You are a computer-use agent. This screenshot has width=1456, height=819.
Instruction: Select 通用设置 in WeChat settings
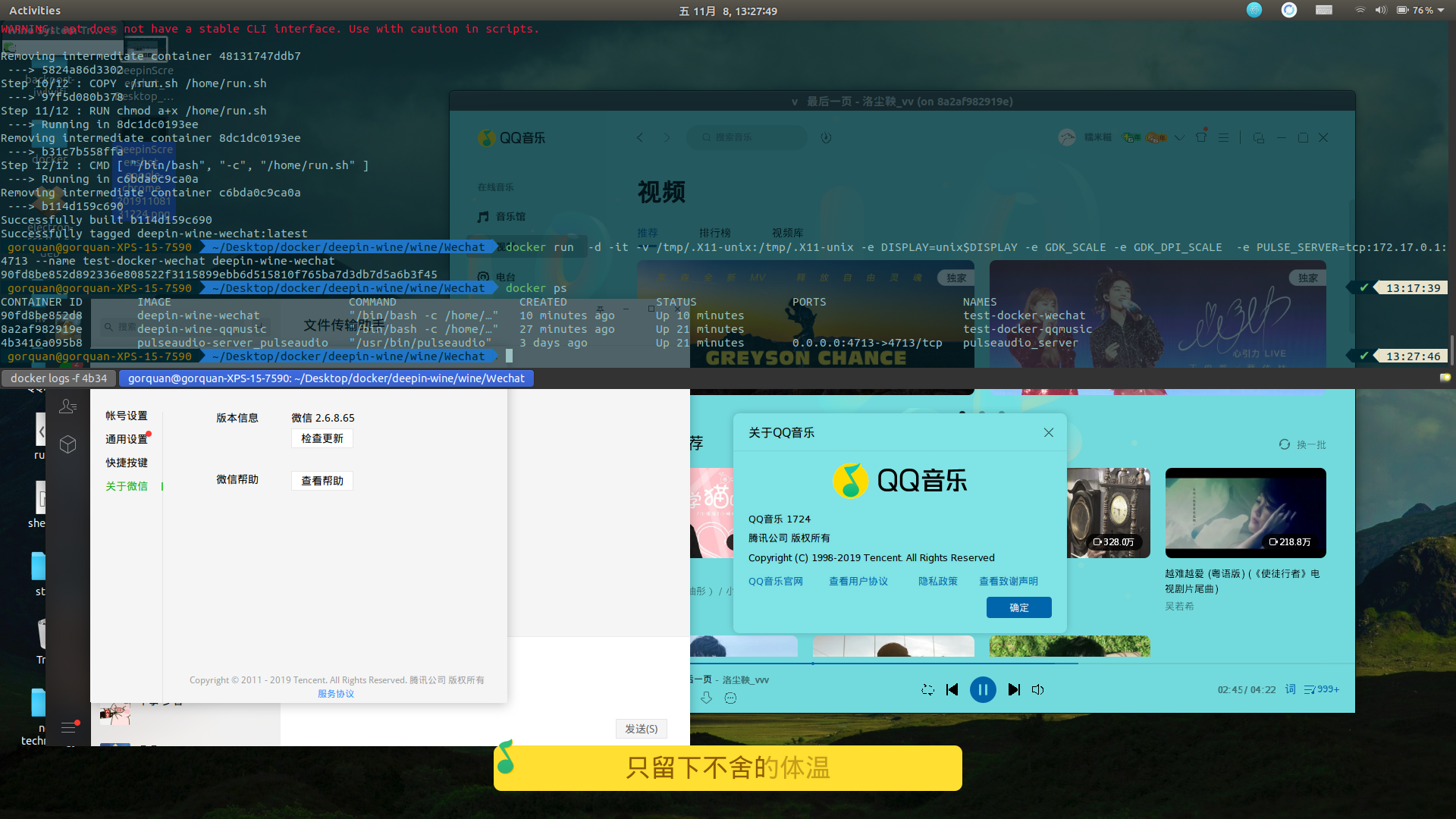[x=127, y=439]
